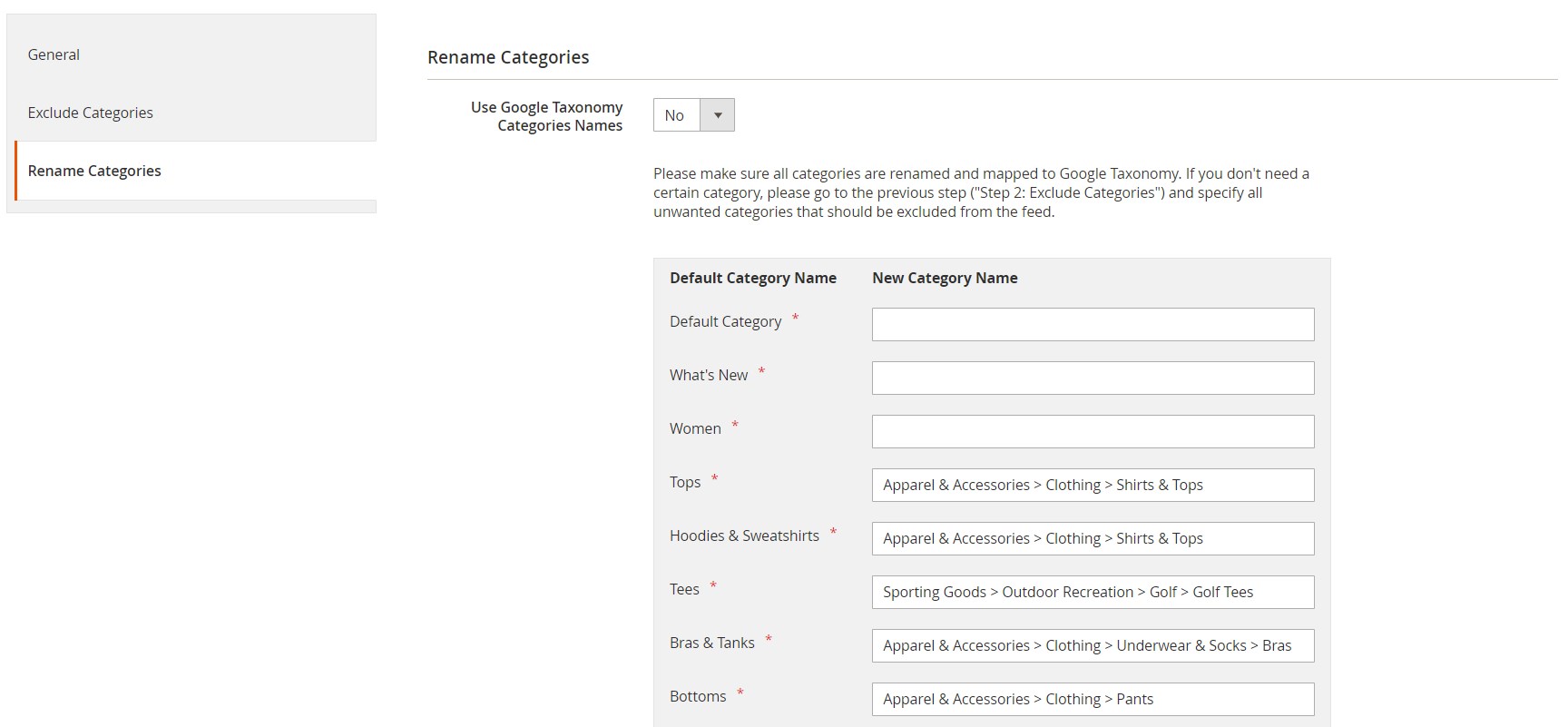The height and width of the screenshot is (727, 1568).
Task: Click the dropdown arrow next to No
Action: (x=718, y=115)
